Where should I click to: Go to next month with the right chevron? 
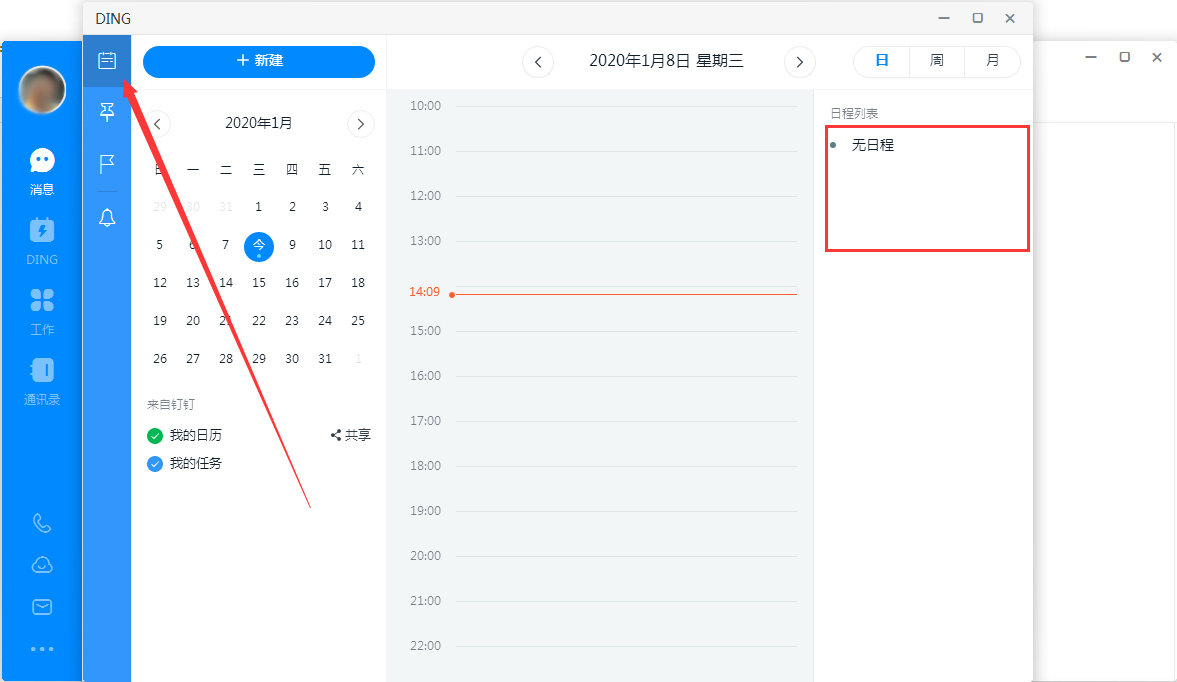click(x=360, y=123)
